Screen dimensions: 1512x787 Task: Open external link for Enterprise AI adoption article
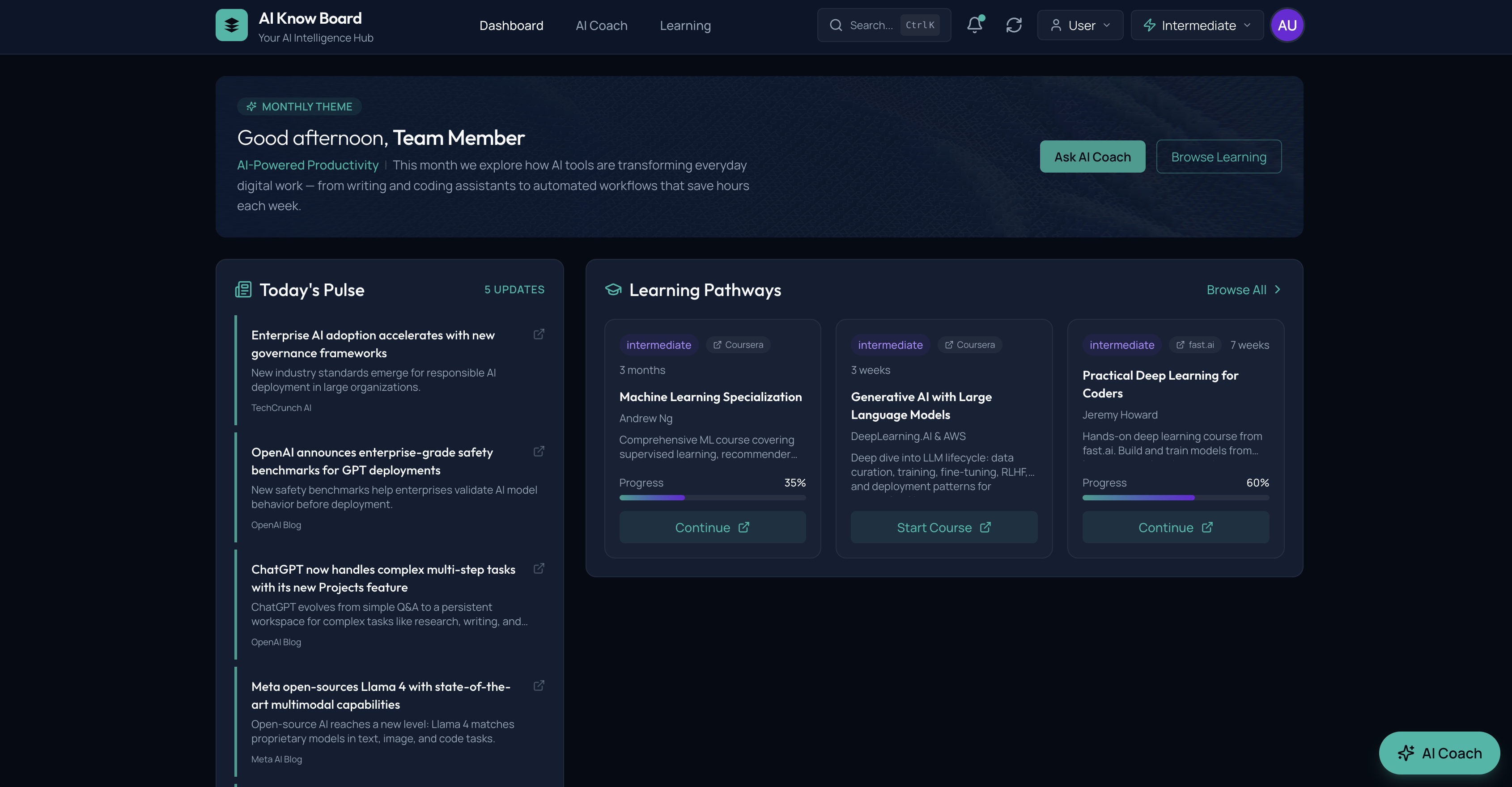538,334
